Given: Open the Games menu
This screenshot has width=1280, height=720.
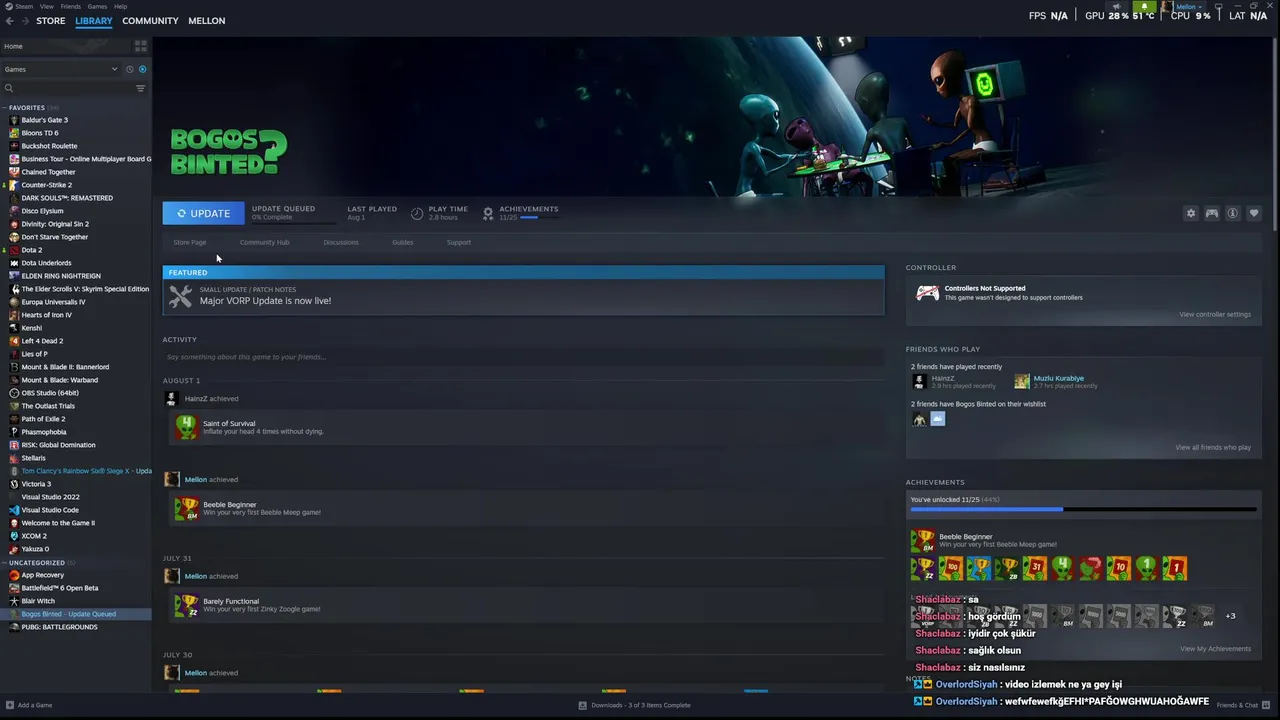Looking at the screenshot, I should (x=97, y=6).
